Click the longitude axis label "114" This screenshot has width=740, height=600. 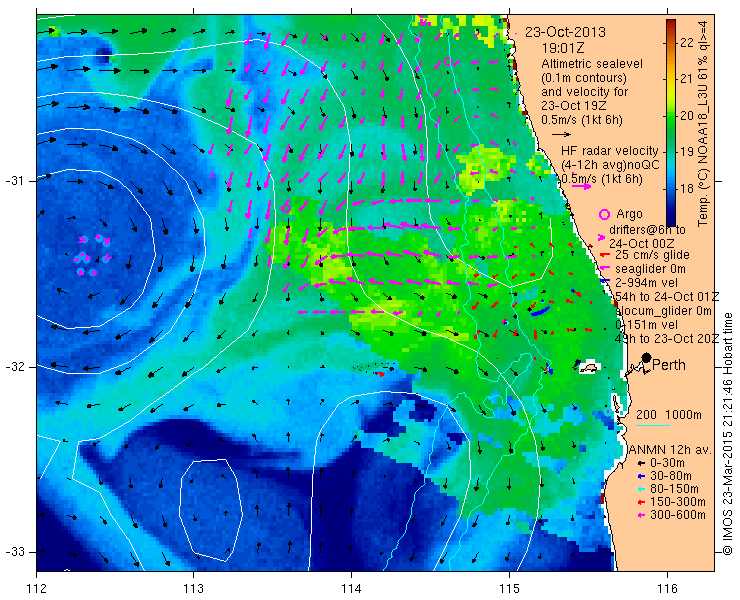click(x=351, y=589)
